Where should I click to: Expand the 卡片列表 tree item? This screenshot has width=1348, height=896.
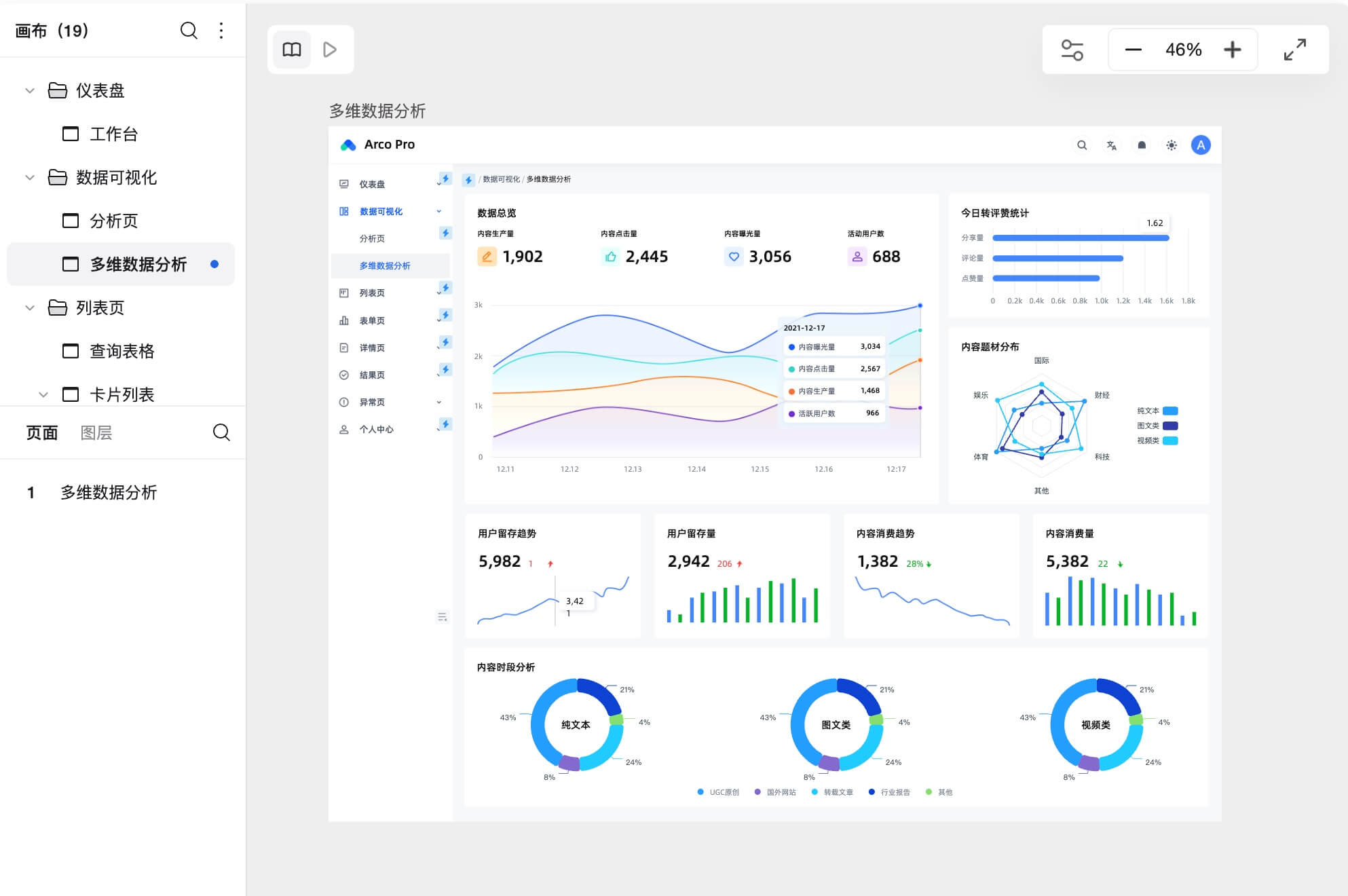tap(42, 394)
